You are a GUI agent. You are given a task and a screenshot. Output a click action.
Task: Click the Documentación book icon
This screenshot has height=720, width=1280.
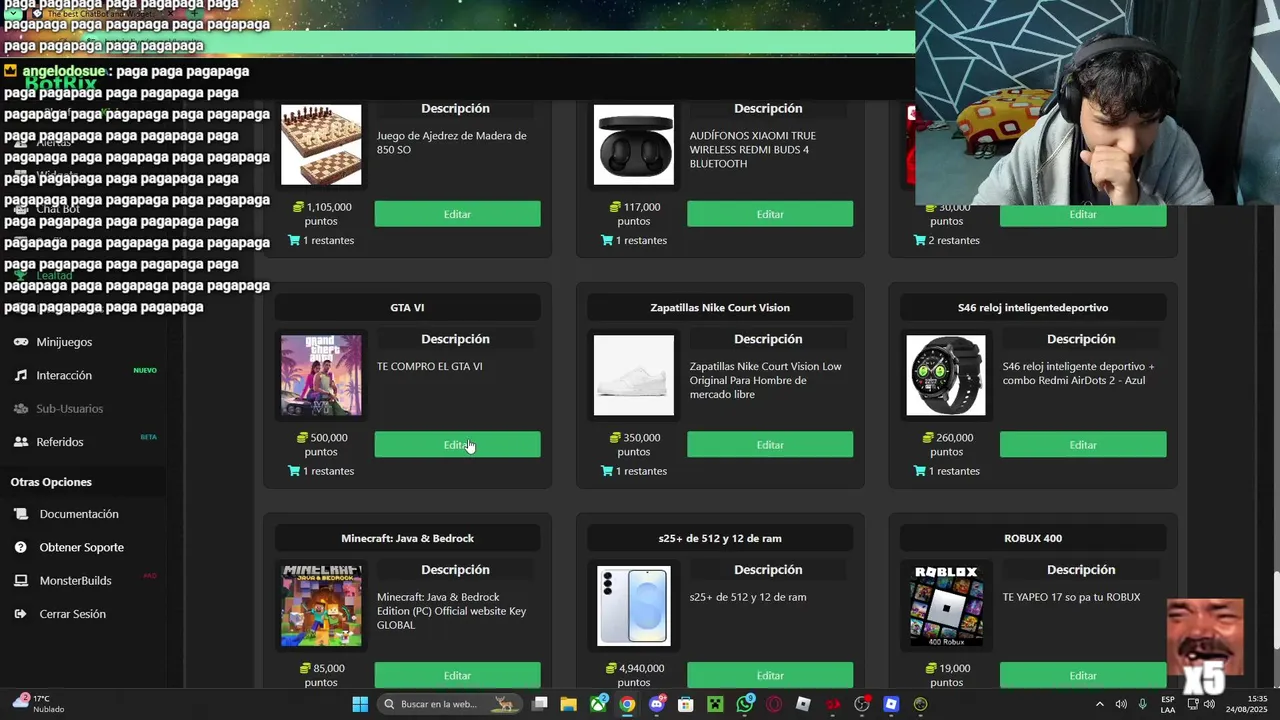tap(21, 514)
